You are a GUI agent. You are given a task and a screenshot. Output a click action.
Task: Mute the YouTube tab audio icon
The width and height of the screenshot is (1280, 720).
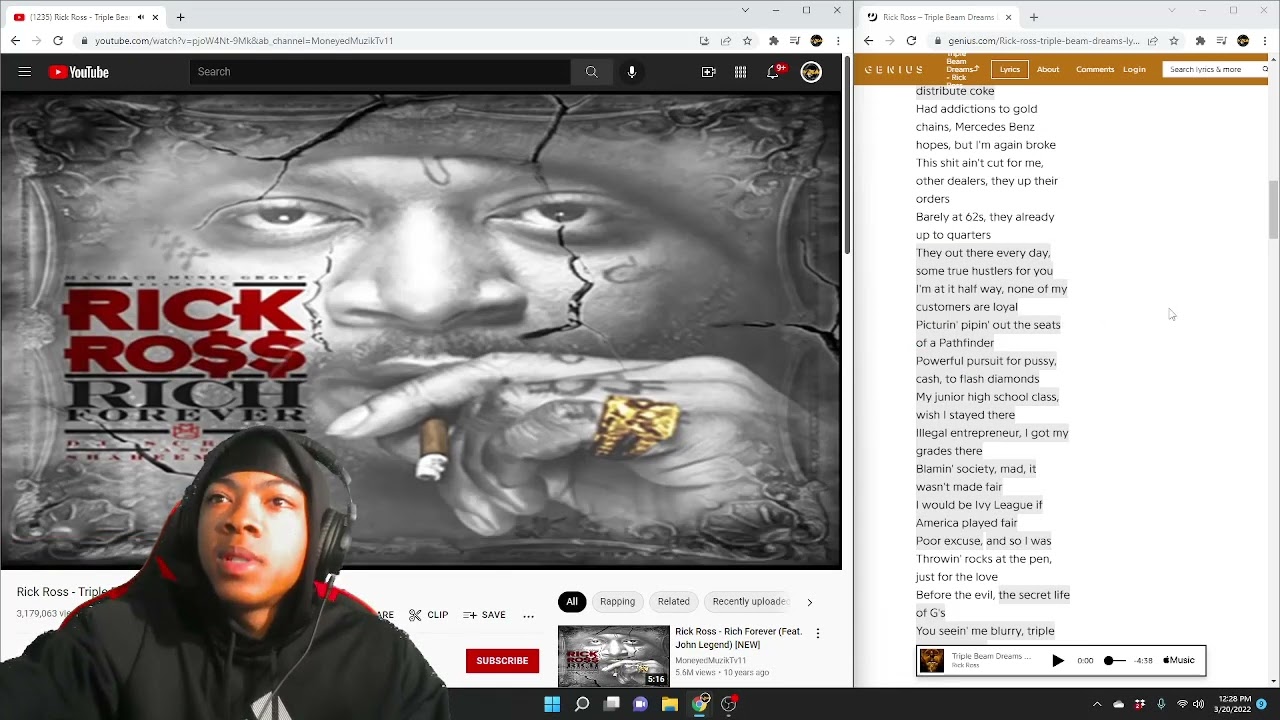(x=140, y=17)
